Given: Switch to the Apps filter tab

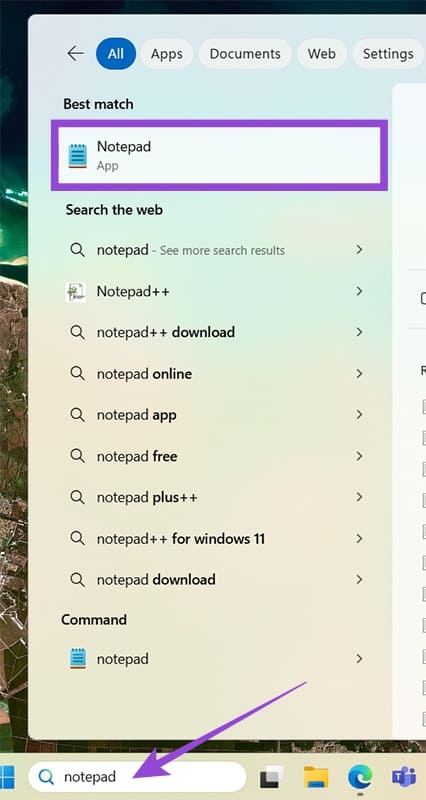Looking at the screenshot, I should (x=167, y=54).
